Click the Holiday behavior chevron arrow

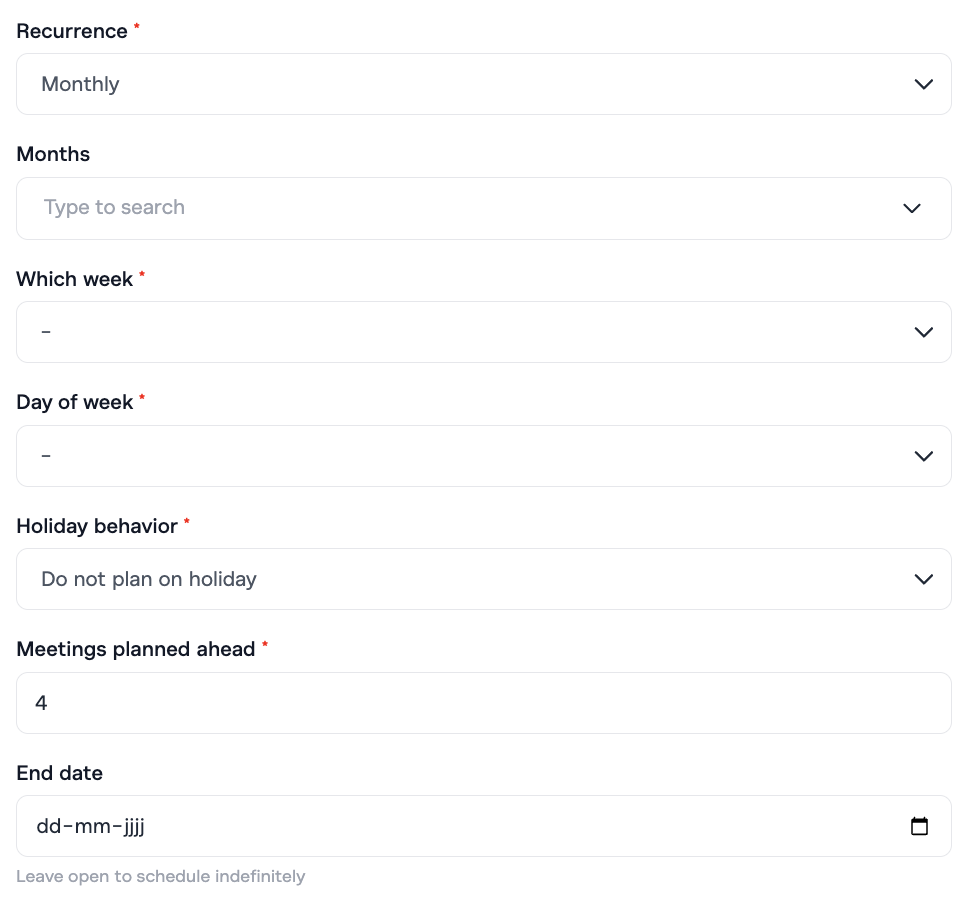923,580
